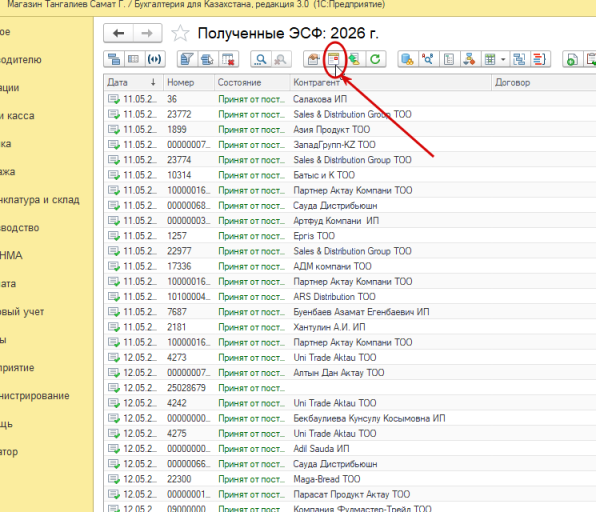Viewport: 596px width, 512px height.
Task: Click the (••) toolbar icon
Action: [x=154, y=59]
